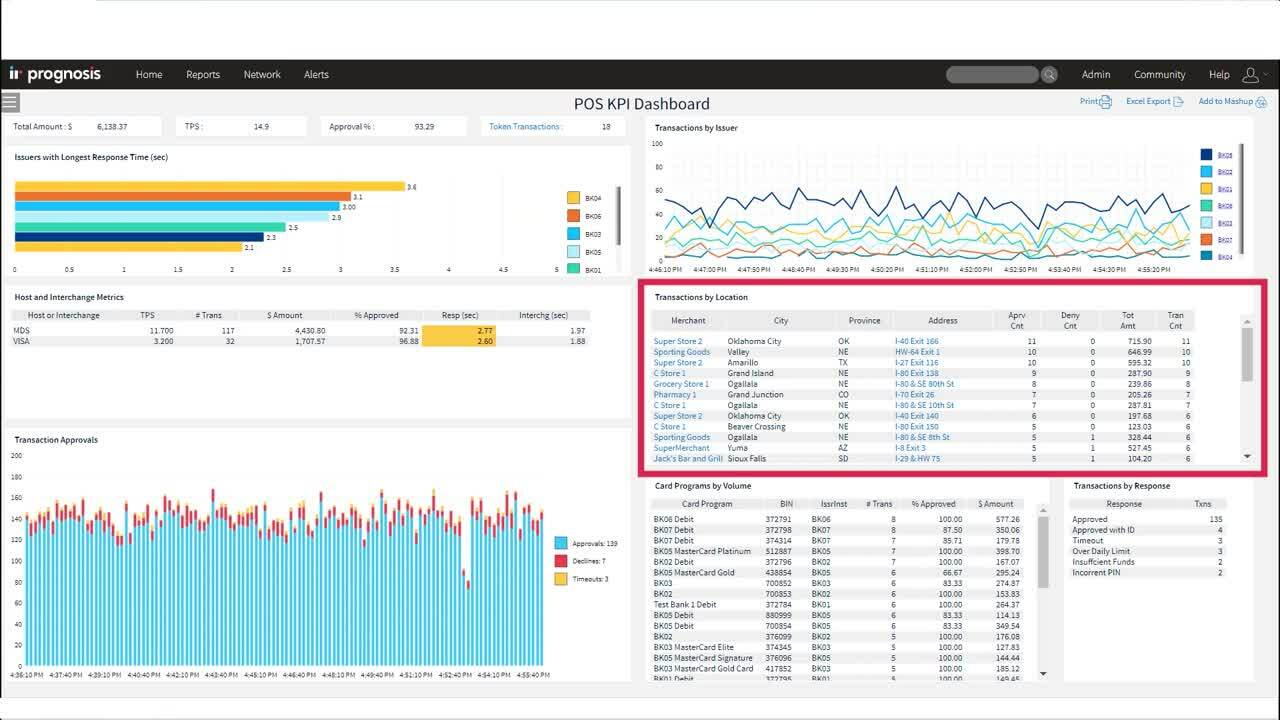Click the search magnifier icon
This screenshot has height=720, width=1280.
pyautogui.click(x=1049, y=75)
